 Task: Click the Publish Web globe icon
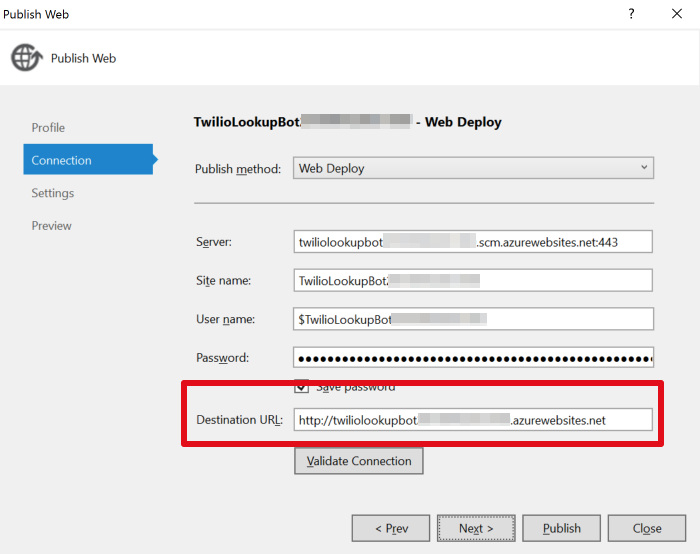click(x=27, y=58)
